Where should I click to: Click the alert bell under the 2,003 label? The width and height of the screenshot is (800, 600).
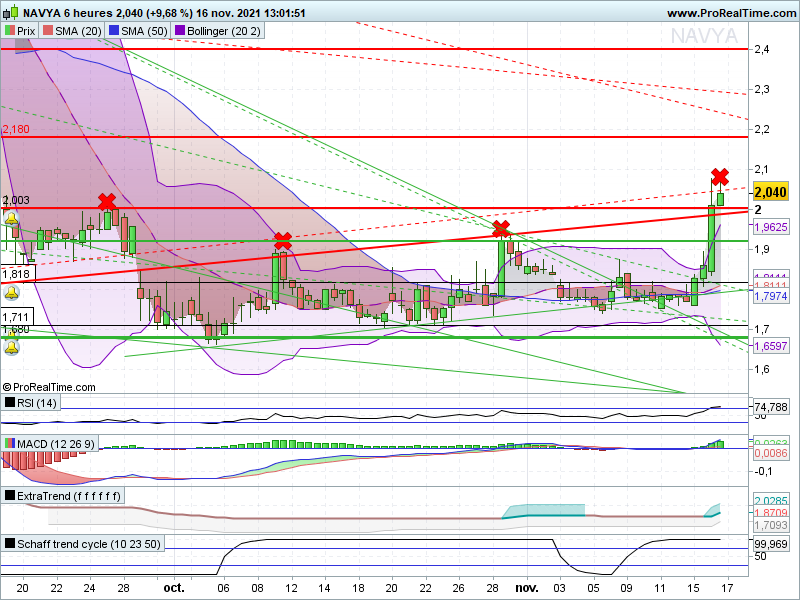click(11, 219)
